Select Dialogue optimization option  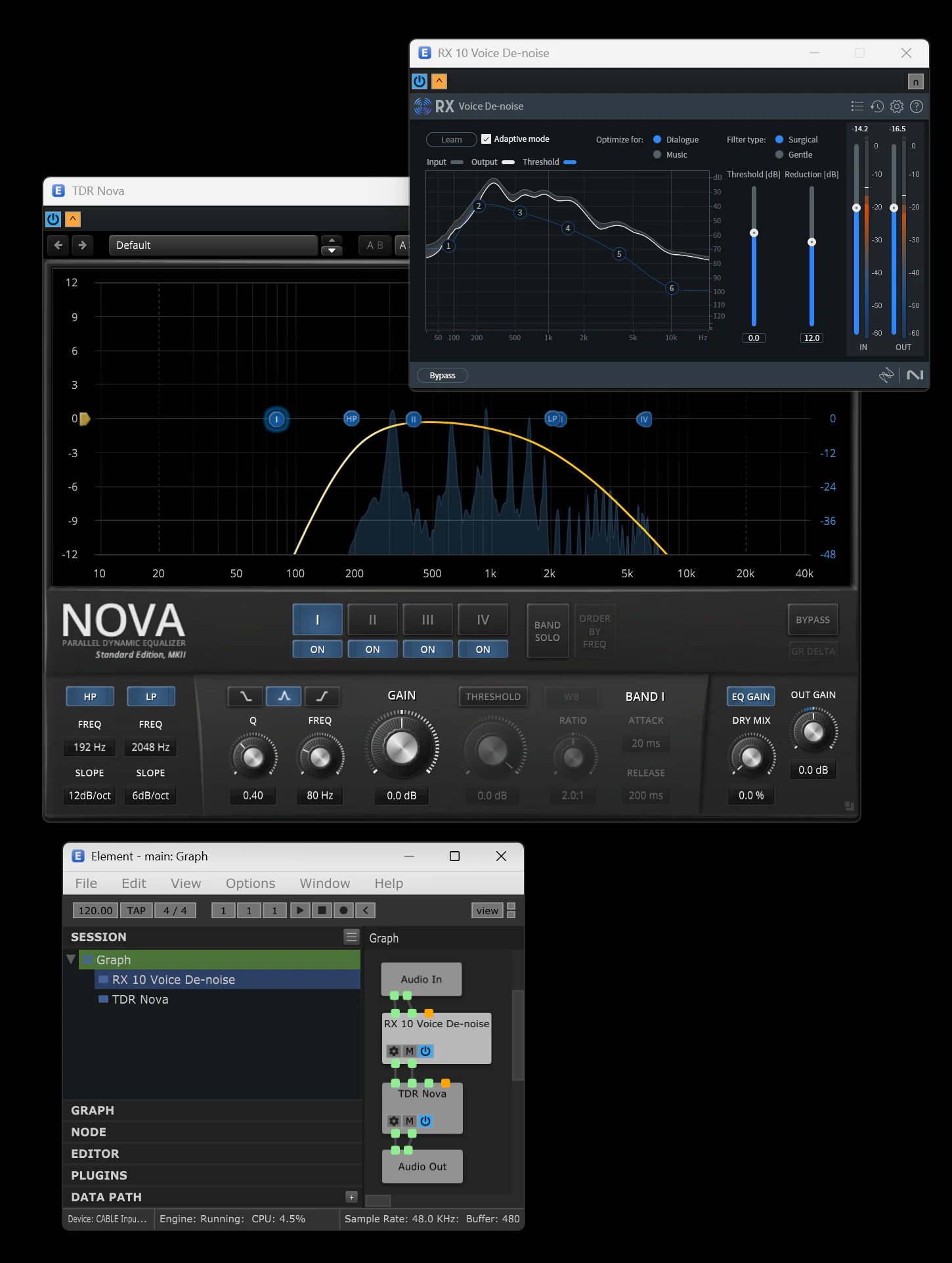click(657, 139)
